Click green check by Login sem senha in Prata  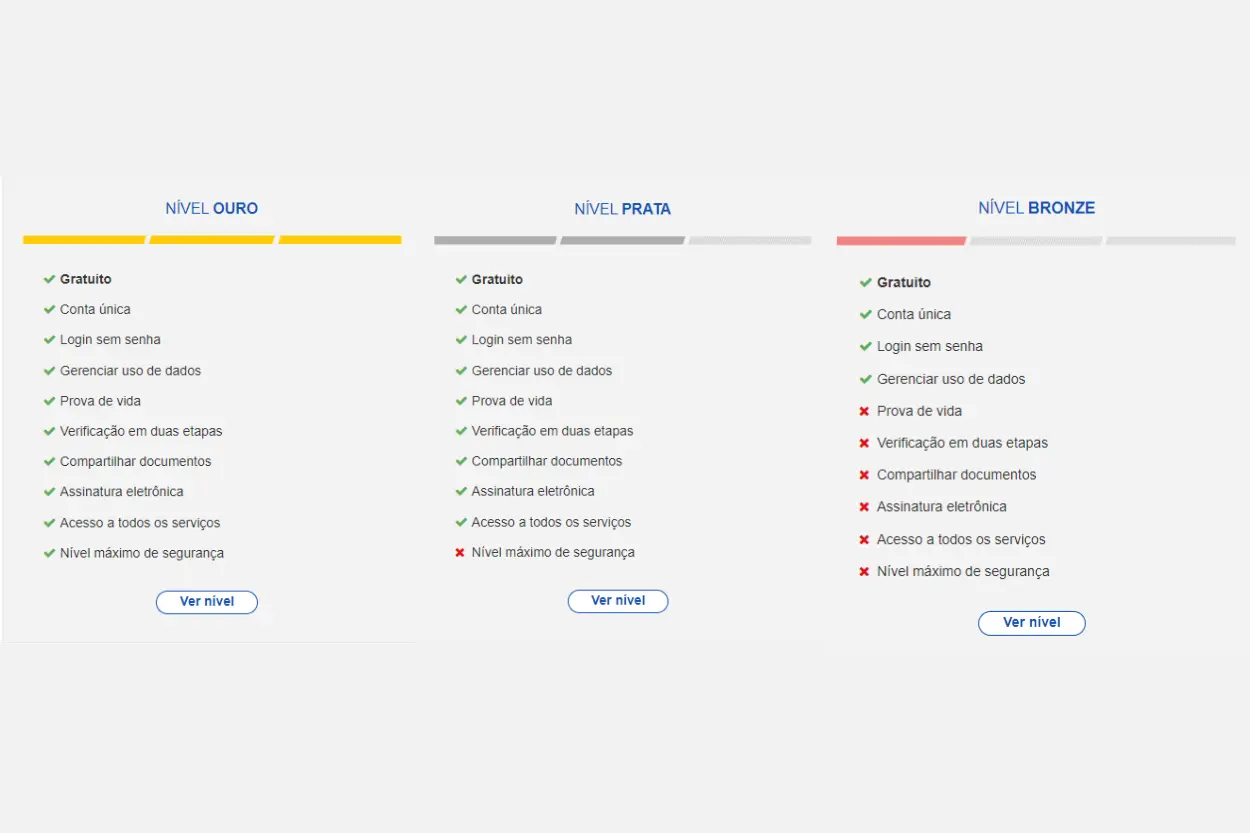pos(461,340)
